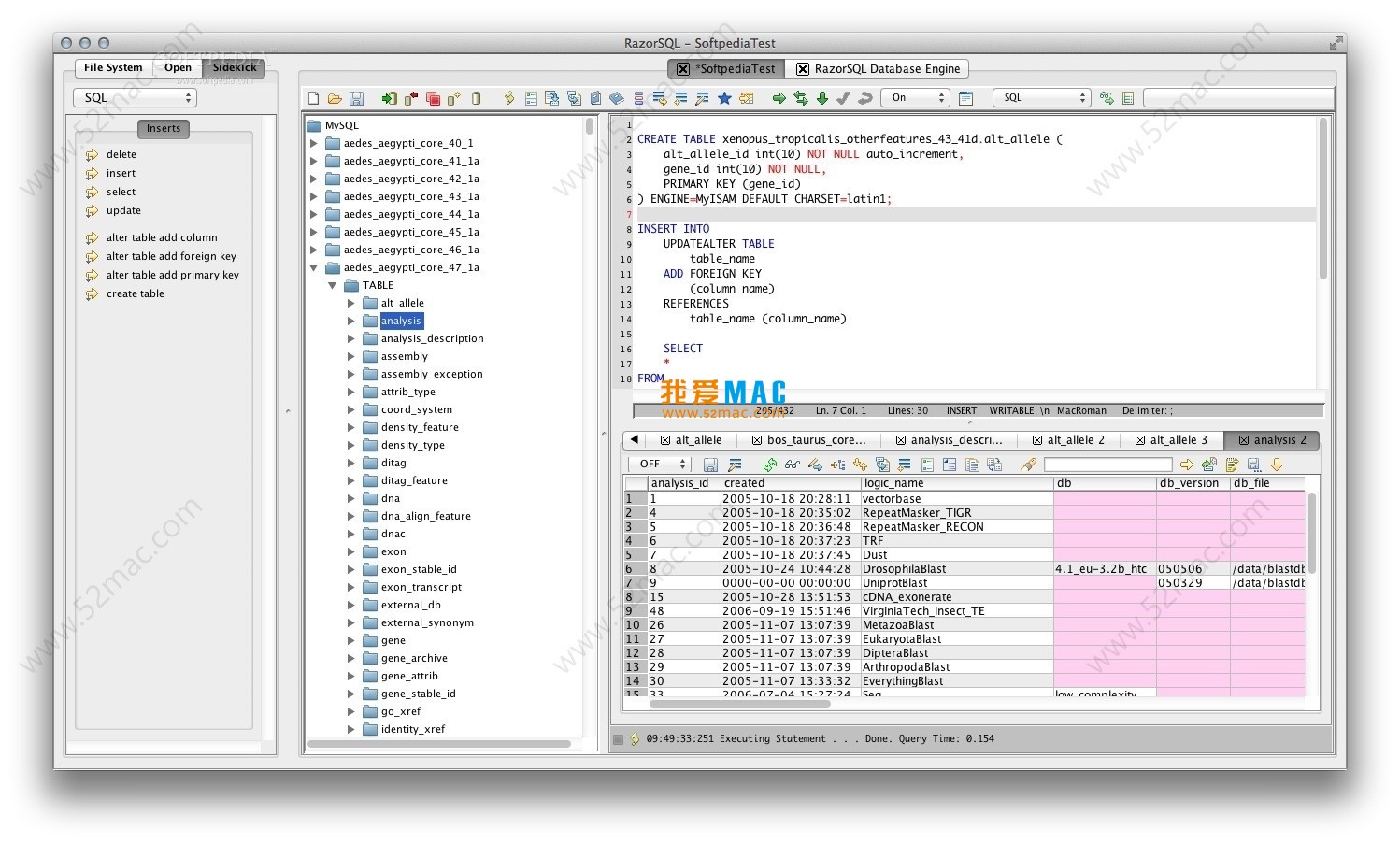Click the create table insert item

[135, 293]
